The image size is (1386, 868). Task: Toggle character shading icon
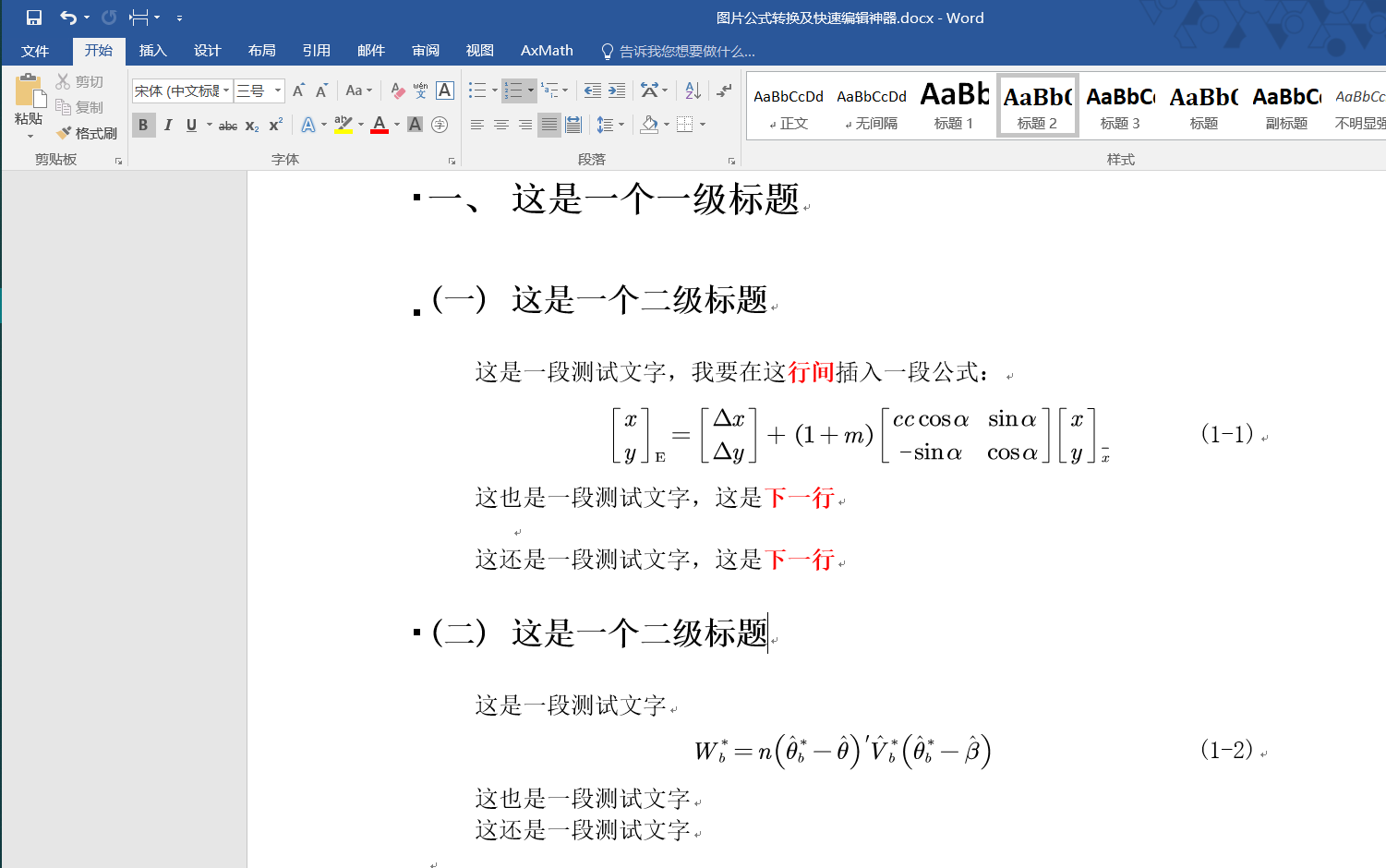416,125
